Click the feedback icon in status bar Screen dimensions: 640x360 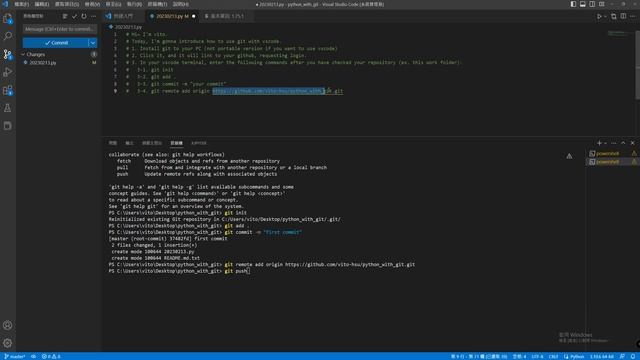tap(622, 356)
